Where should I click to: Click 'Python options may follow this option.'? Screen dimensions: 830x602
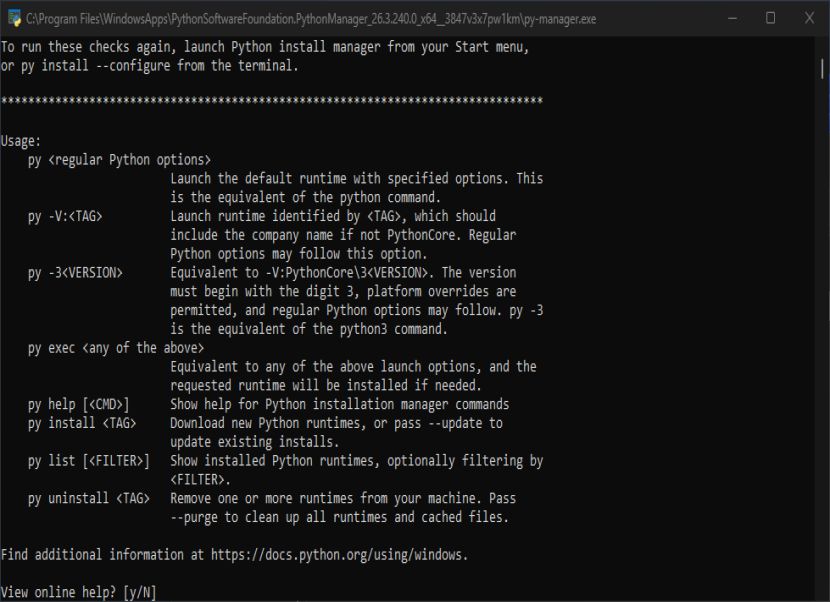pyautogui.click(x=299, y=254)
